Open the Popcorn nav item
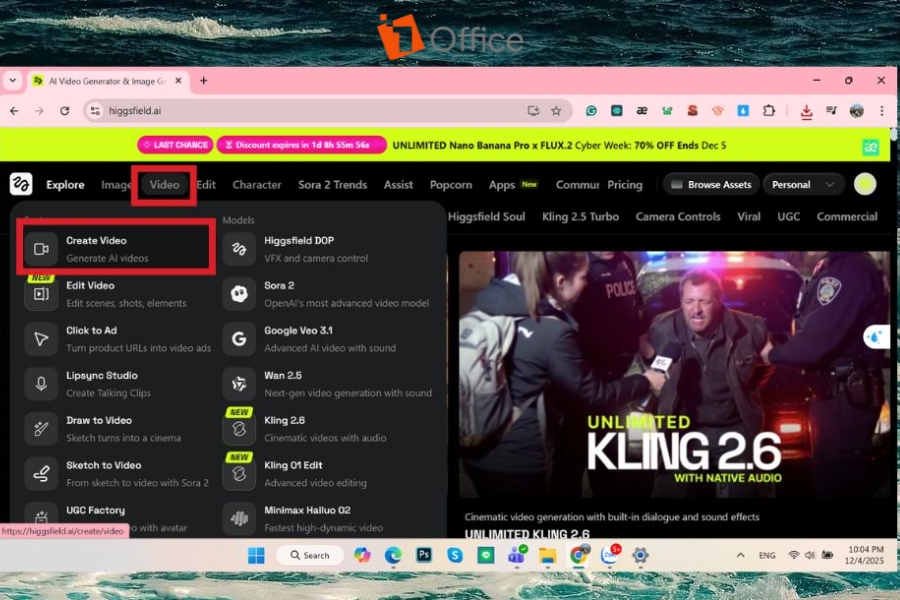The width and height of the screenshot is (900, 600). 451,184
